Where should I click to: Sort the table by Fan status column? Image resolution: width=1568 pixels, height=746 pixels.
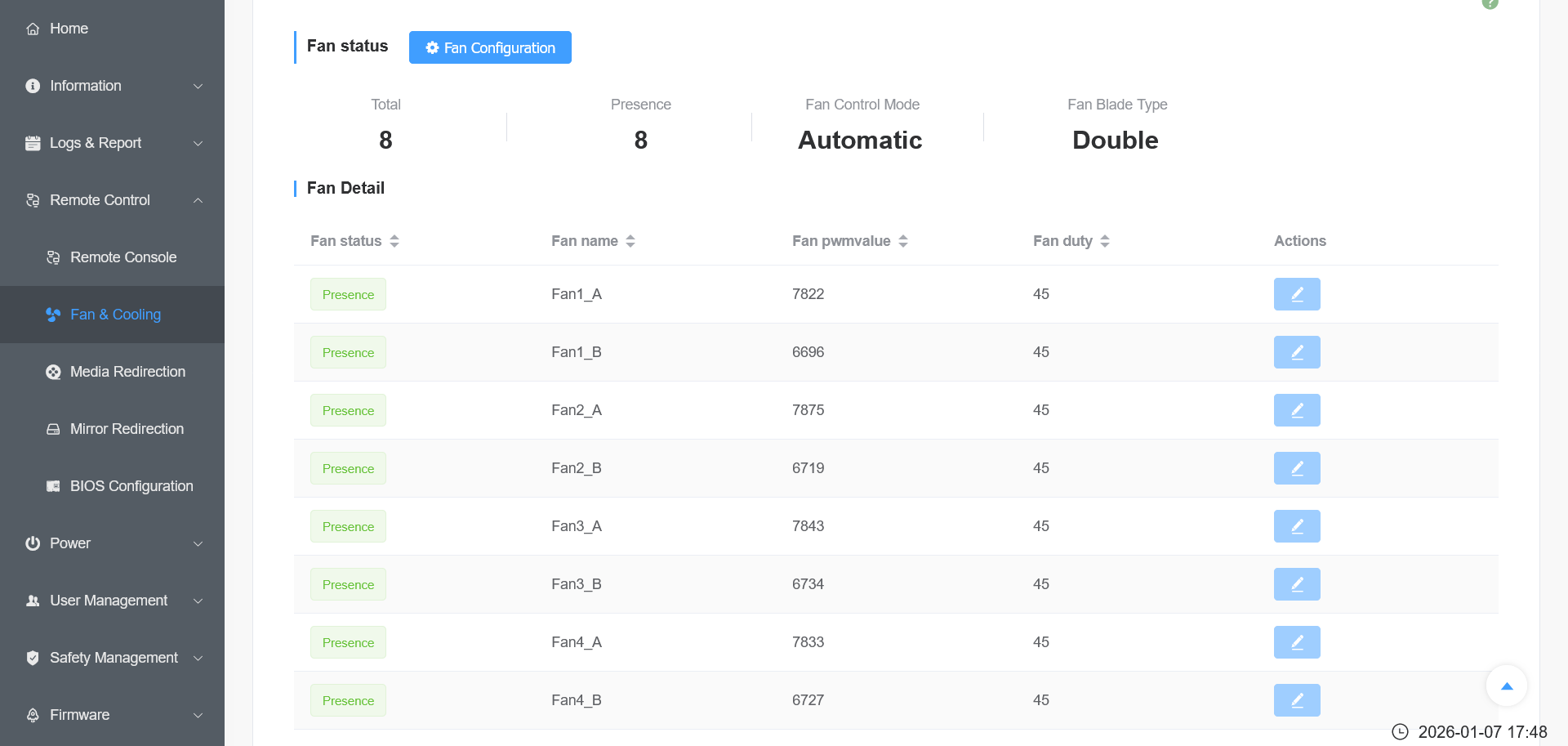[x=394, y=241]
